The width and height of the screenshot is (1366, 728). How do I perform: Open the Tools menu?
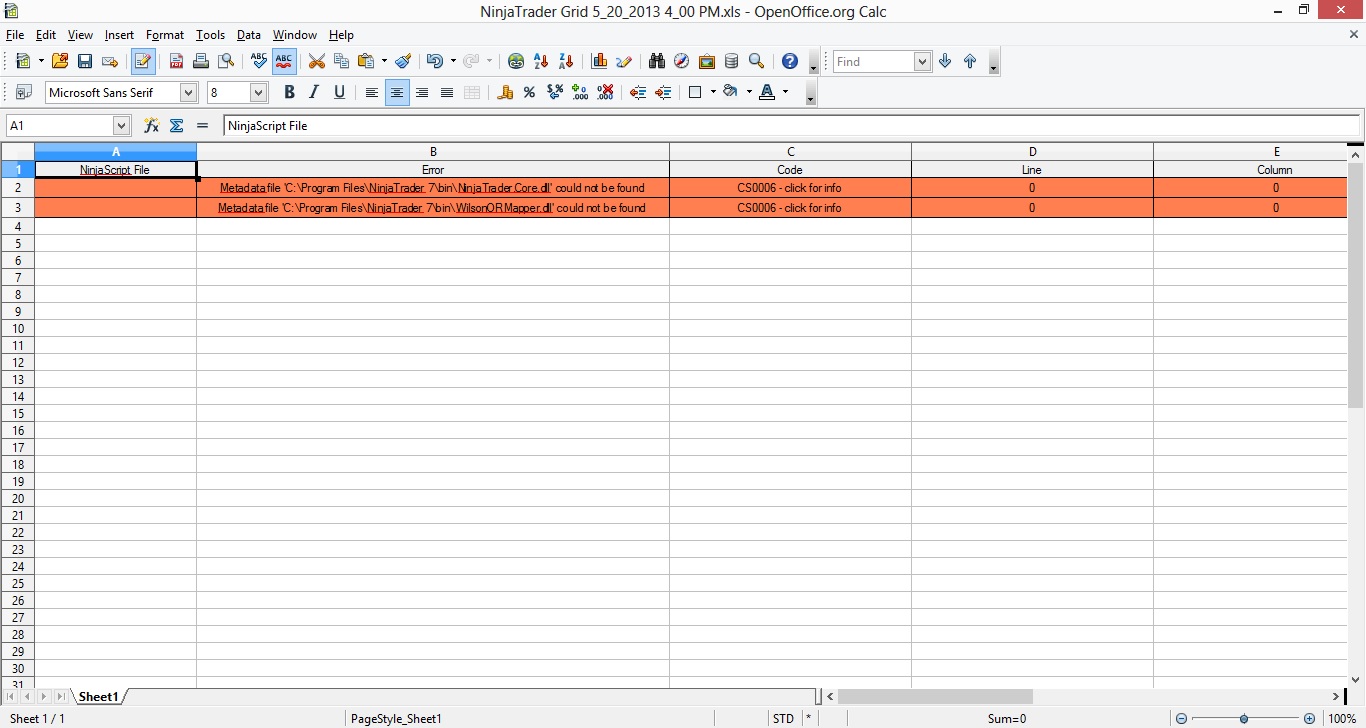pos(211,35)
